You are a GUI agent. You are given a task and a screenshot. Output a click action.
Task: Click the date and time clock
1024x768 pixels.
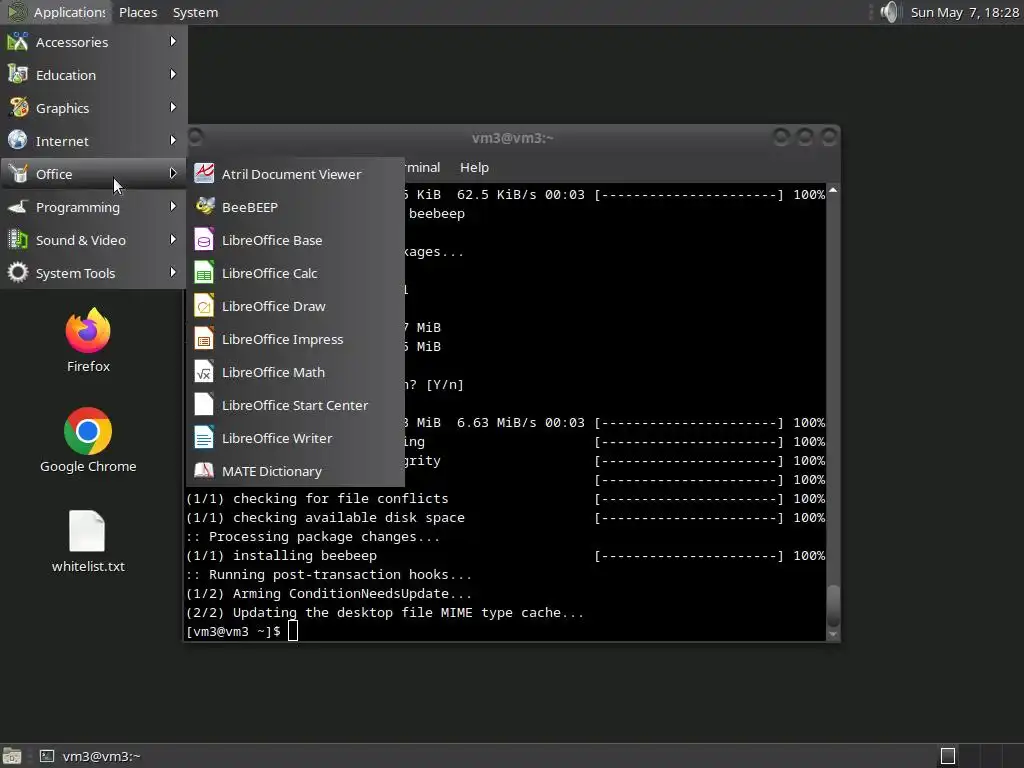click(x=965, y=12)
